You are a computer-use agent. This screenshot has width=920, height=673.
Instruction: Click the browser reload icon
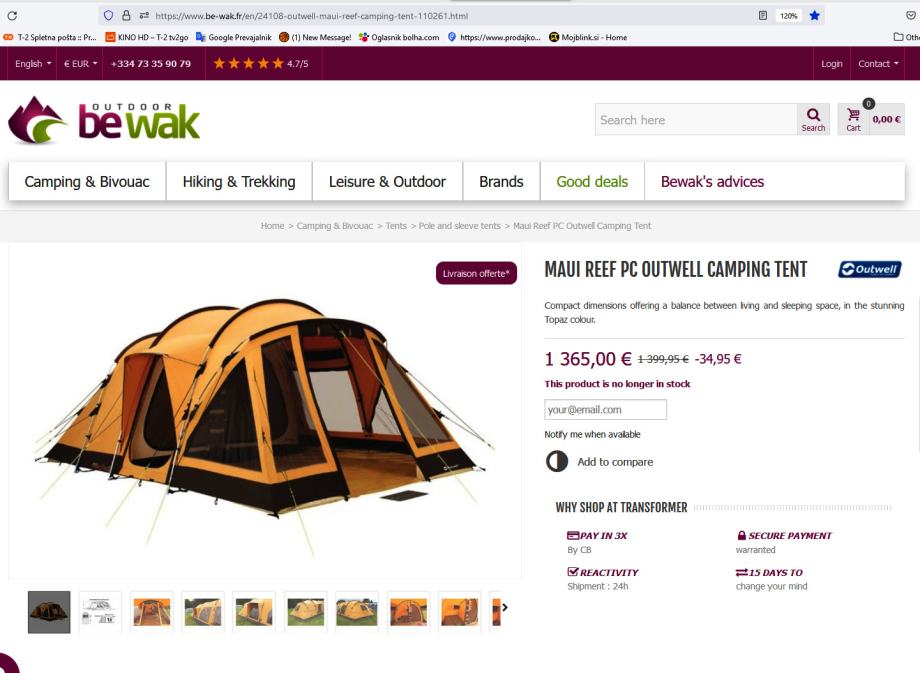12,16
